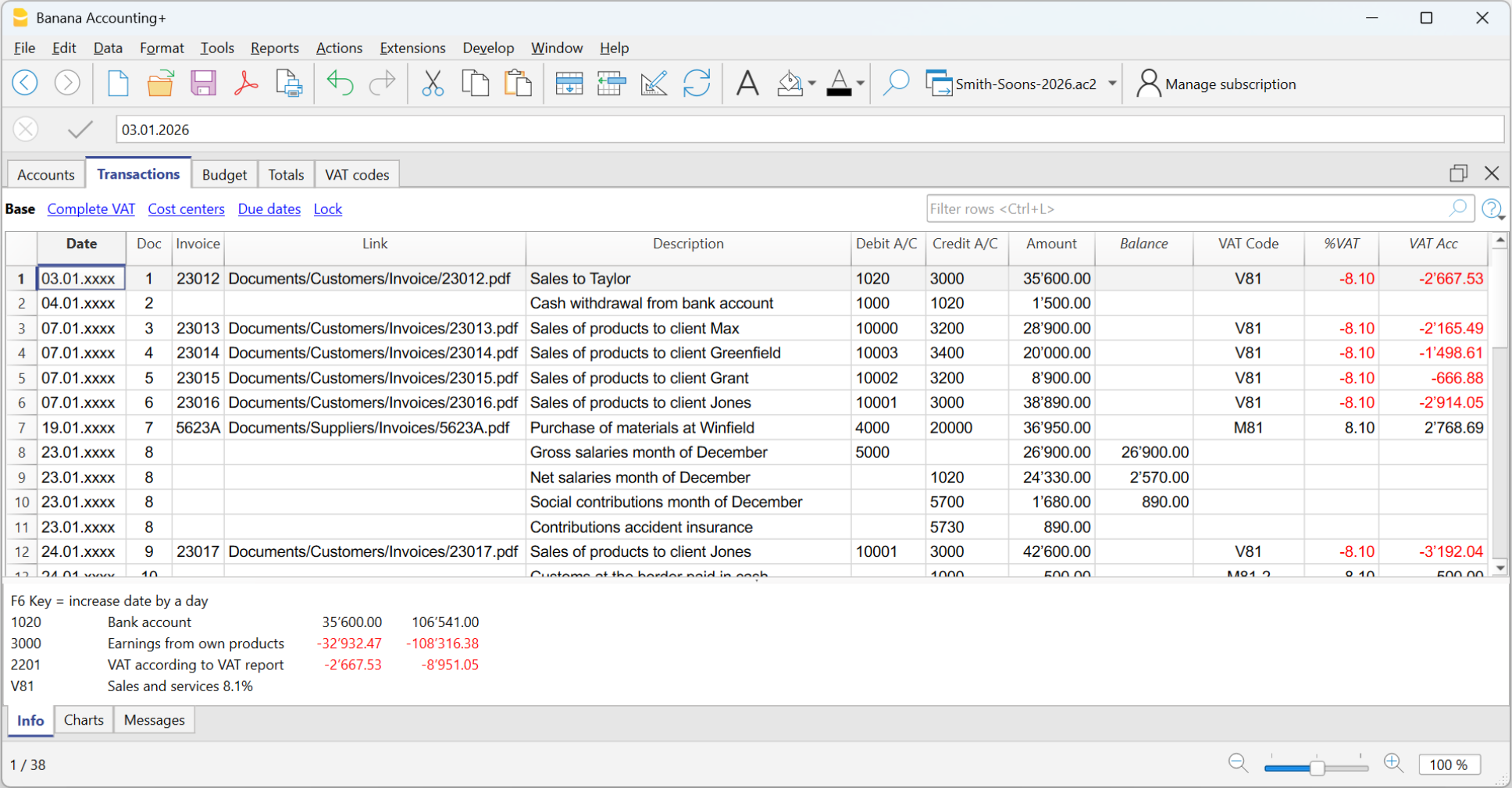The image size is (1512, 788).
Task: Export the file to PDF
Action: 245,83
